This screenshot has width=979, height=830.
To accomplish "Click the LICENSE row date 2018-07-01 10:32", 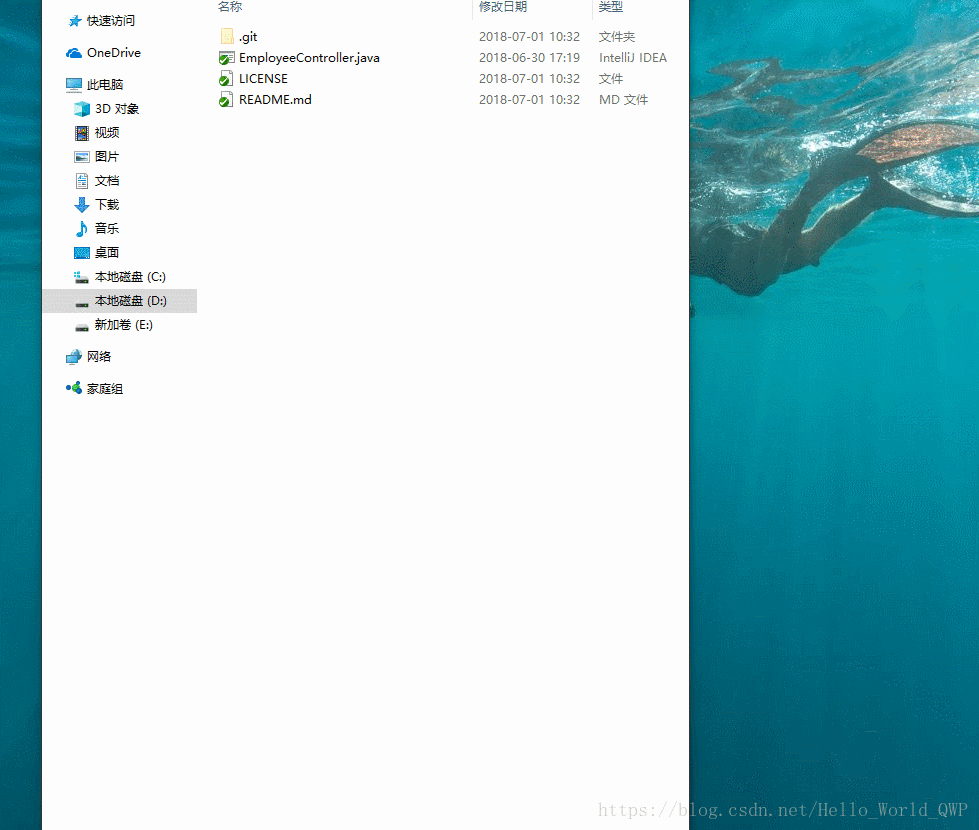I will [x=529, y=79].
